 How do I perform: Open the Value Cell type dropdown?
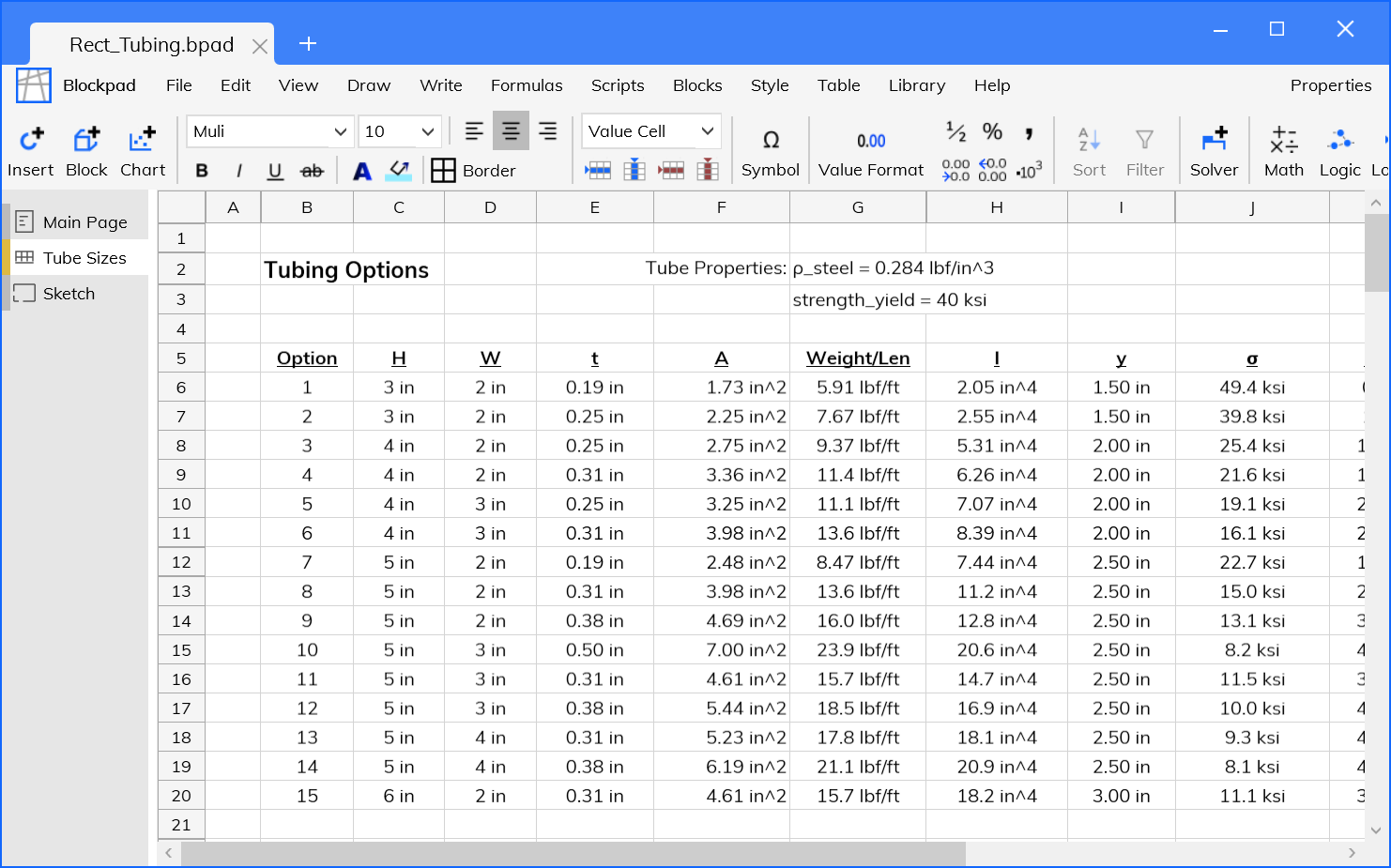click(x=650, y=131)
